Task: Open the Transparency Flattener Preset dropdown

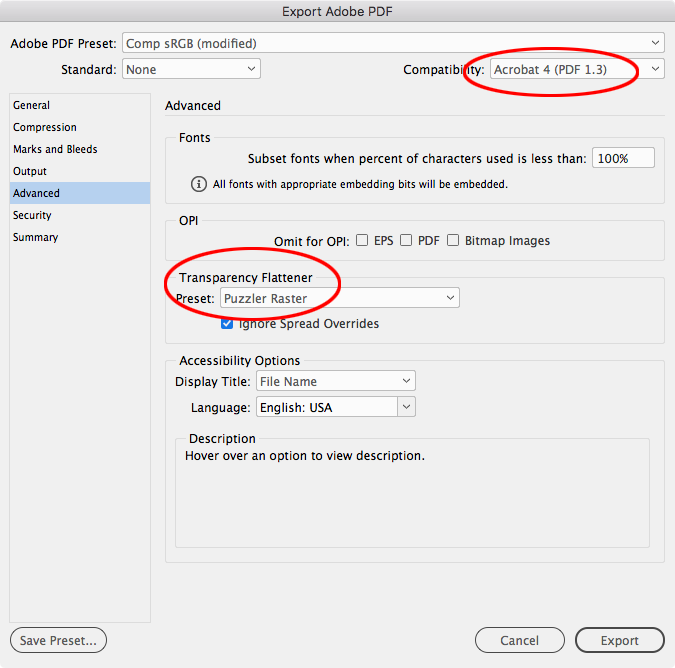Action: [340, 298]
